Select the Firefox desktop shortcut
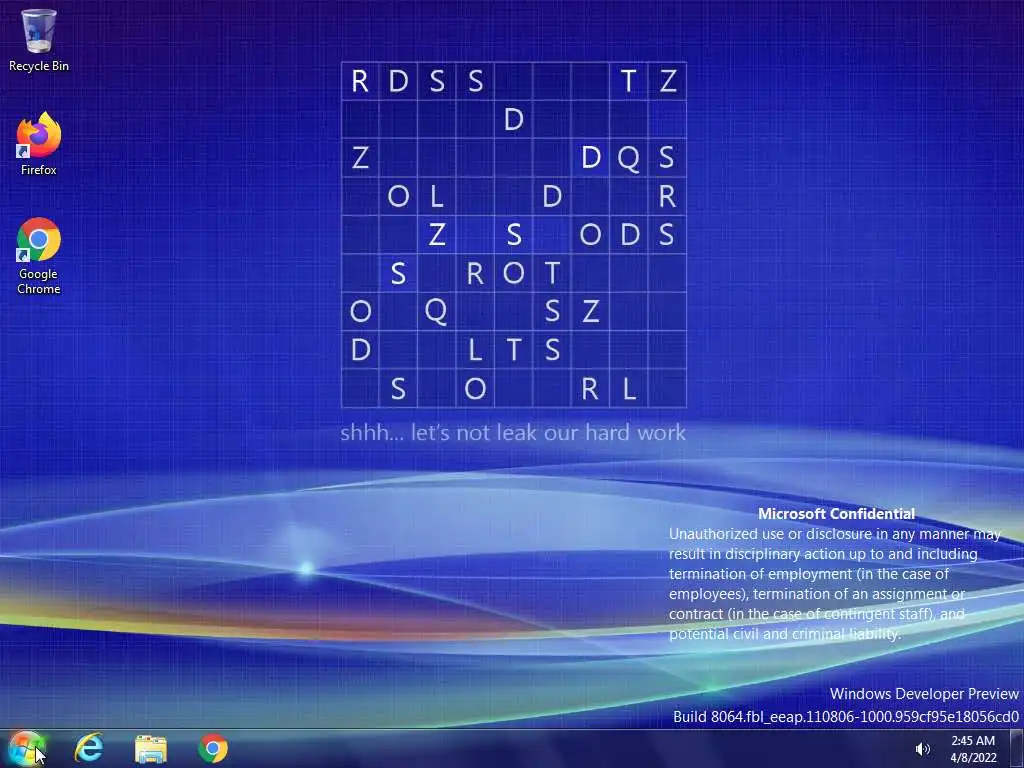The width and height of the screenshot is (1024, 768). [x=39, y=144]
